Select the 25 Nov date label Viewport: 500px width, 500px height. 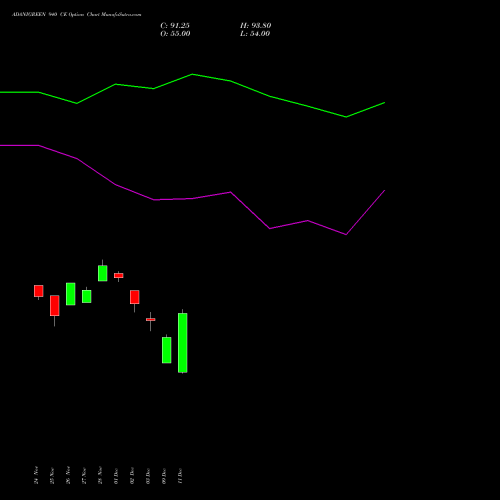(52, 475)
